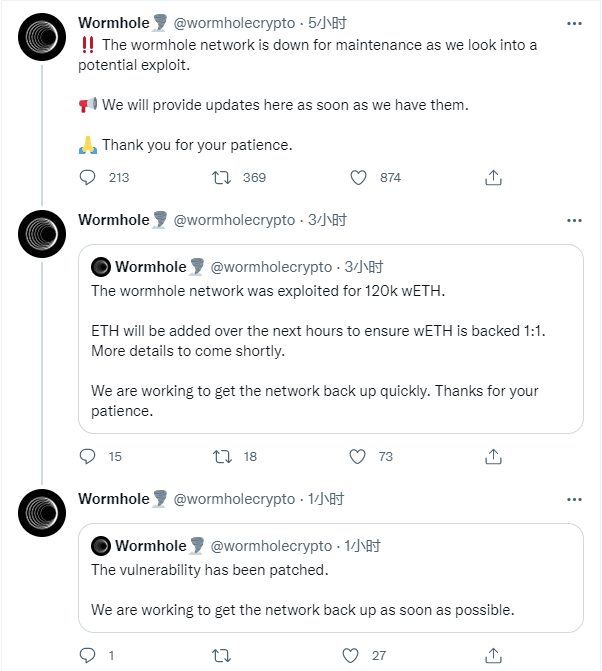Click @wormholecrypto handle in first tweet
The height and width of the screenshot is (671, 602).
(x=235, y=22)
